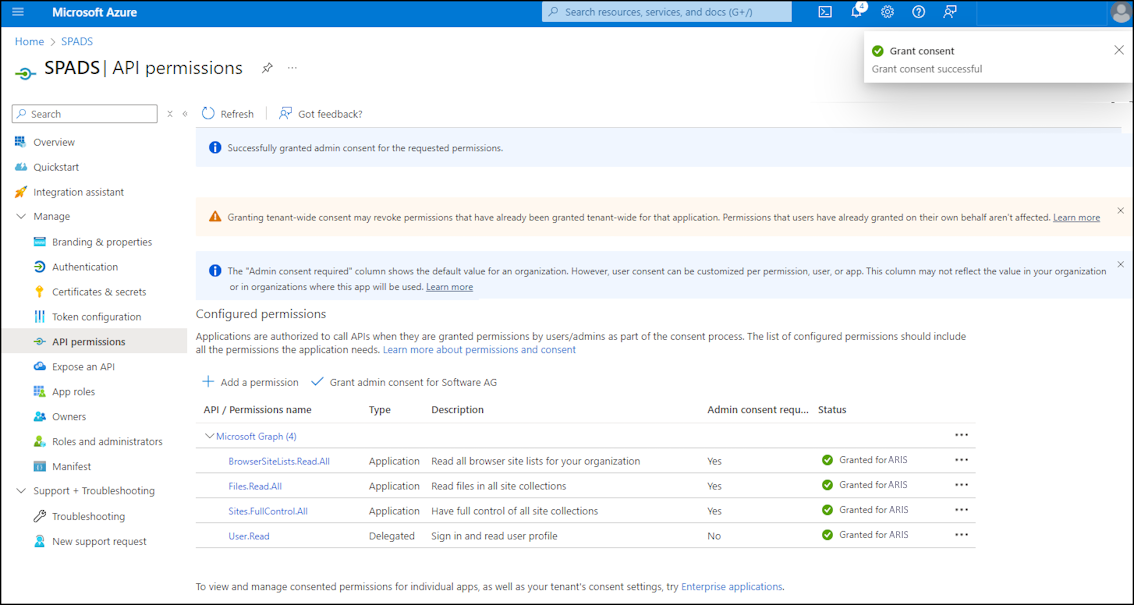Click the Delegated type cell
Viewport: 1134px width, 605px height.
391,536
